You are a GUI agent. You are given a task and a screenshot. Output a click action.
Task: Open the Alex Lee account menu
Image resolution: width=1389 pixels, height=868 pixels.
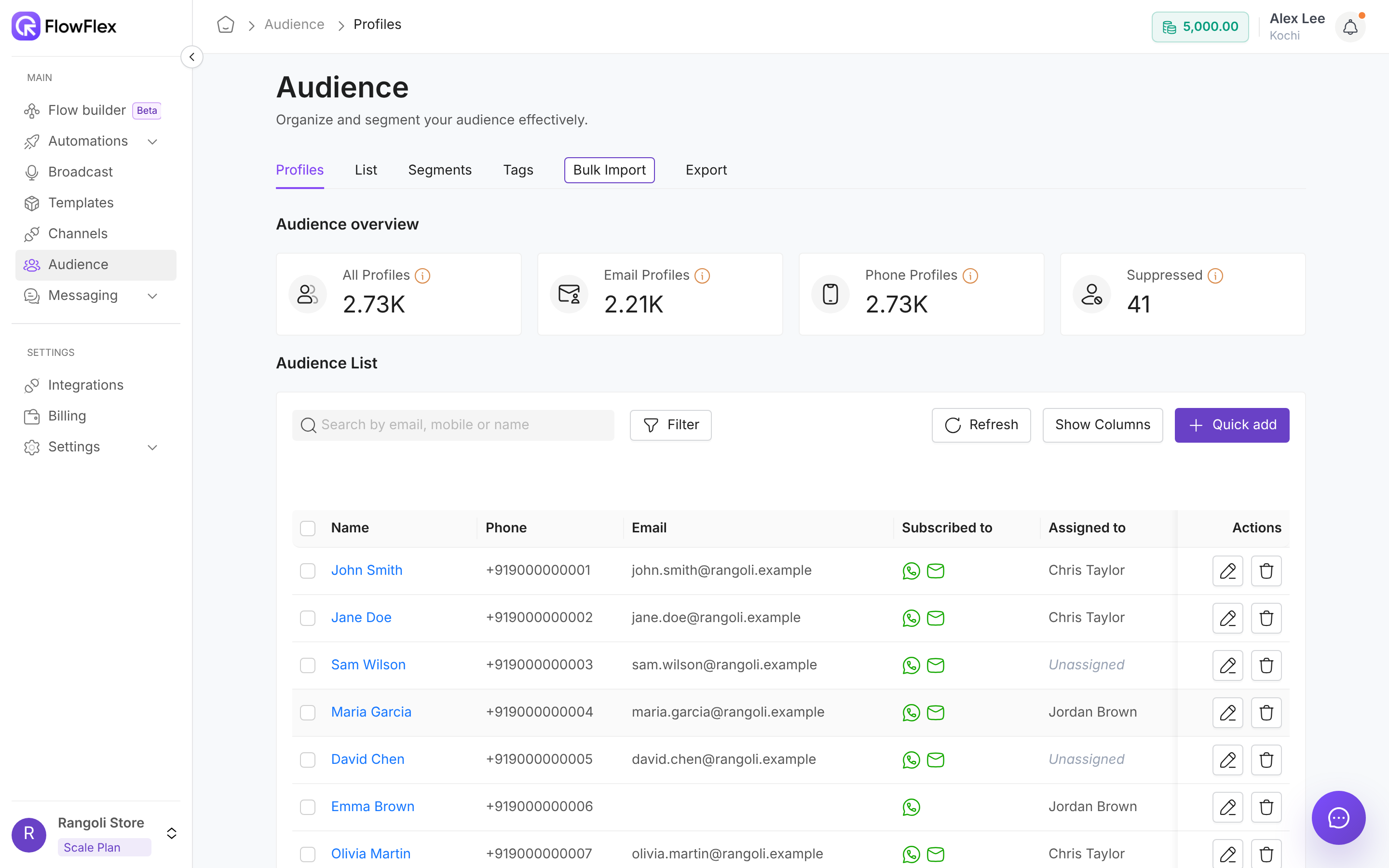(1296, 27)
